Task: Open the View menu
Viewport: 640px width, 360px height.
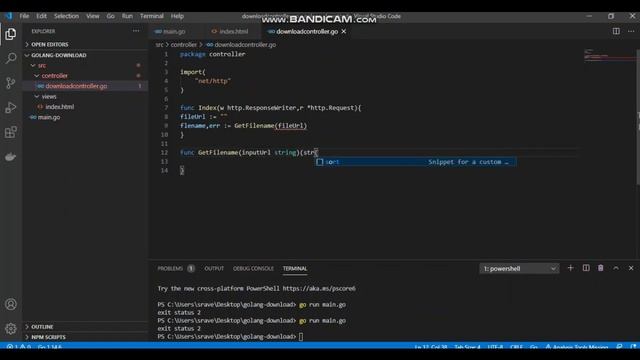Action: pos(93,16)
